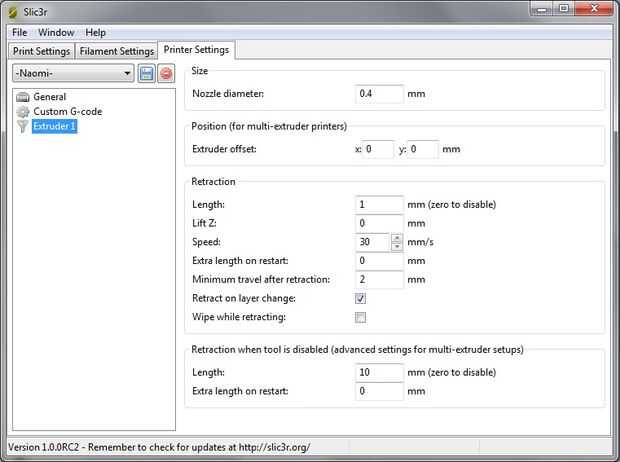Click the "Wipe while retracting:" label
The width and height of the screenshot is (620, 462).
click(x=239, y=317)
